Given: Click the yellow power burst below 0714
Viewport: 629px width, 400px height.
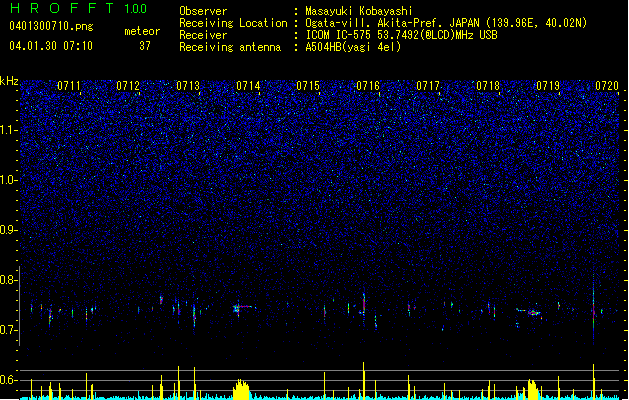Looking at the screenshot, I should click(241, 389).
